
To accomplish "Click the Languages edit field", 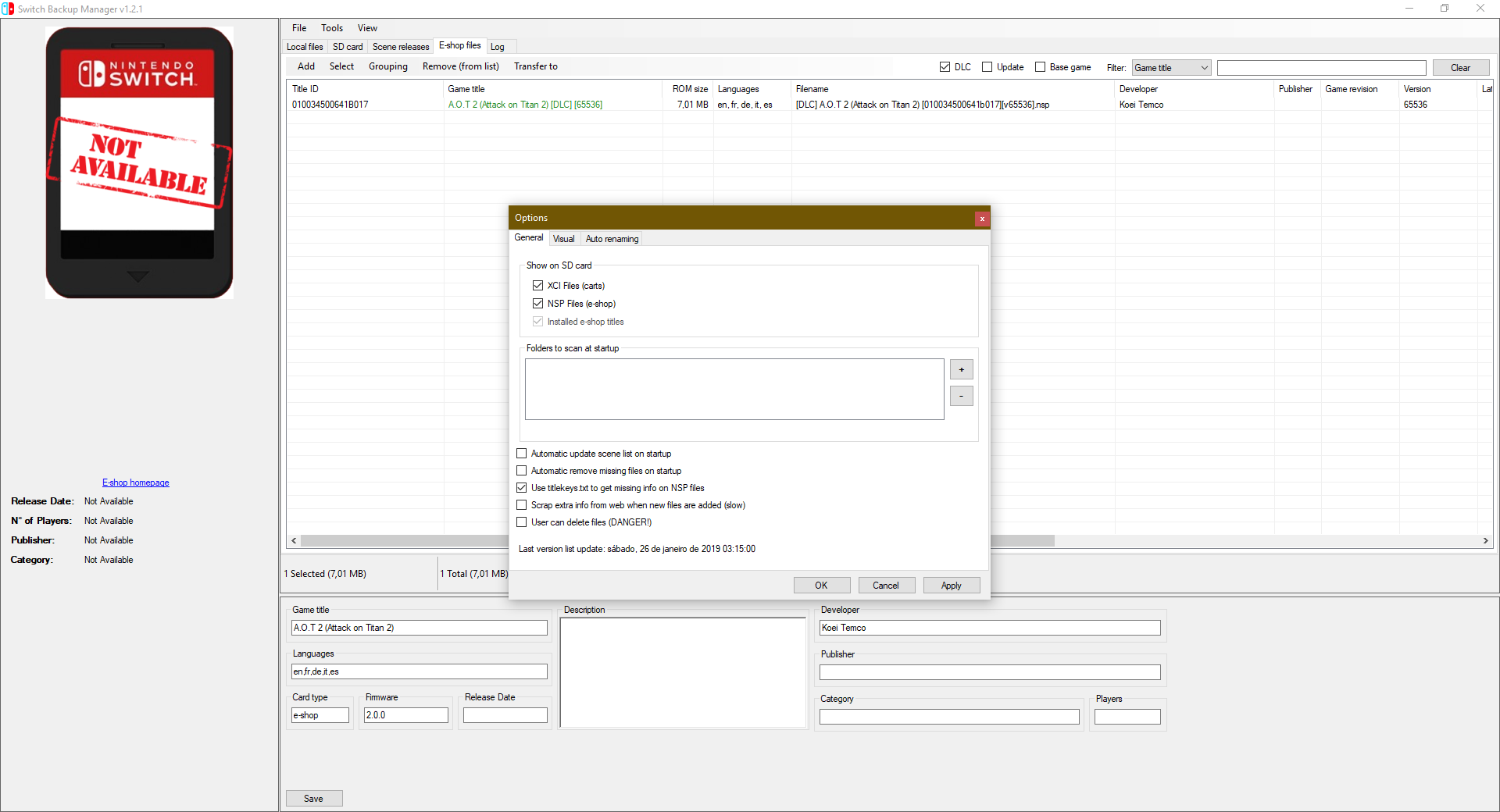I will click(x=420, y=671).
